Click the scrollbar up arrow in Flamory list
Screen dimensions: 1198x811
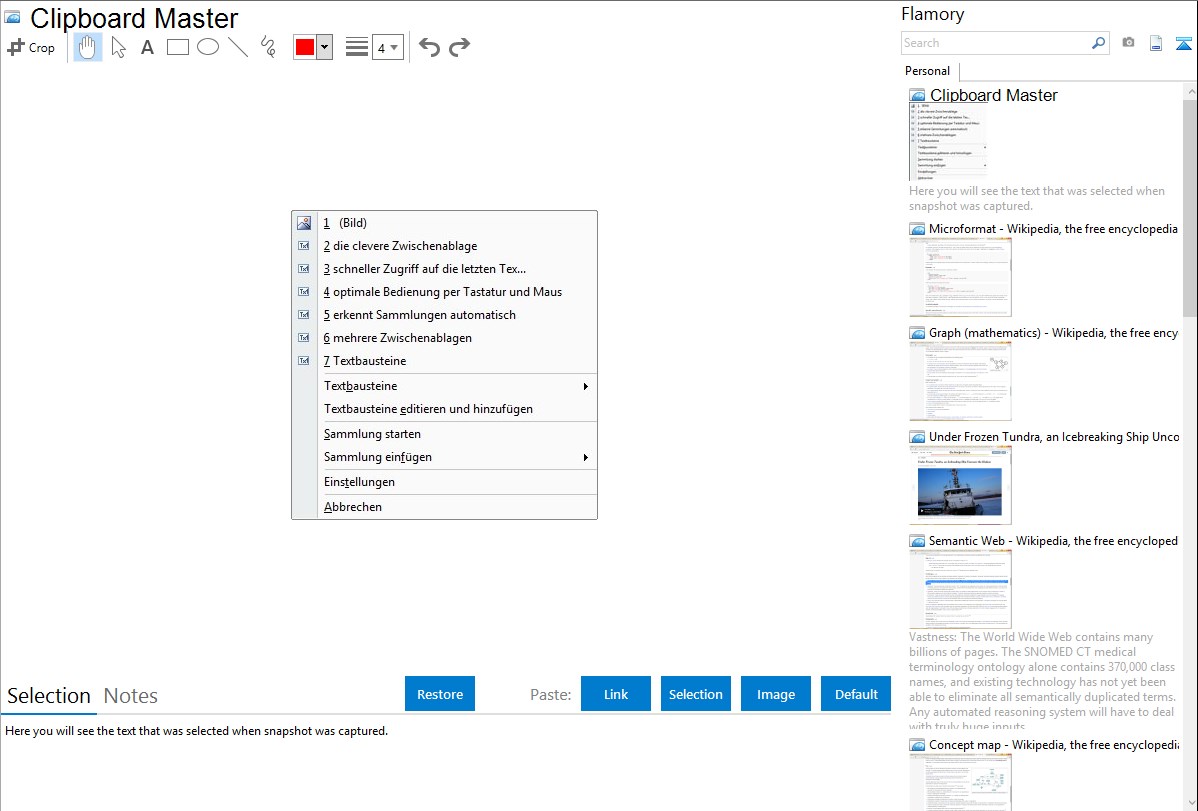1190,91
